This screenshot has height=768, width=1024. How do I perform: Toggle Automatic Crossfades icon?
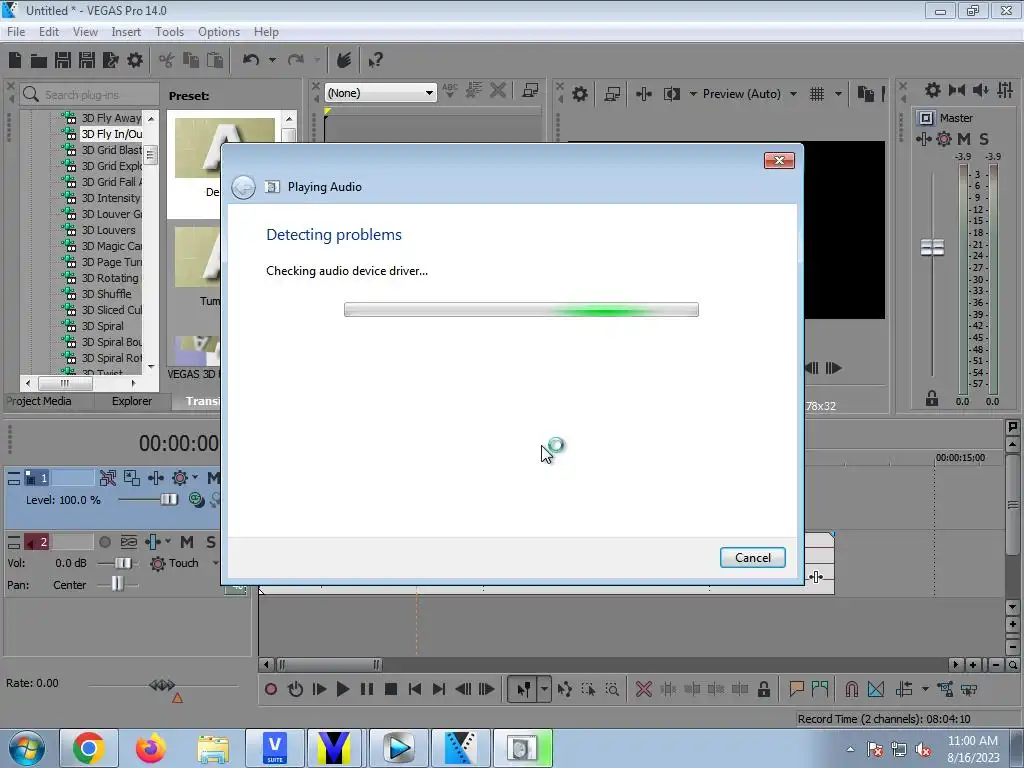click(876, 689)
